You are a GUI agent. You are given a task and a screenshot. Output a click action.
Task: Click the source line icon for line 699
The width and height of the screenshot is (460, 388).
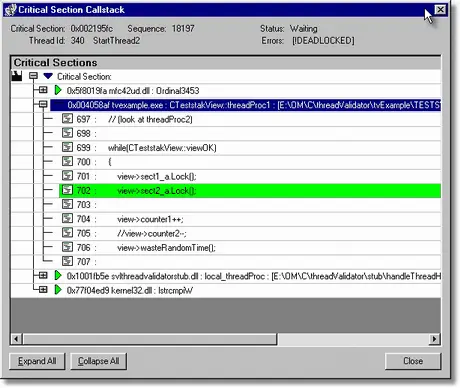coord(67,147)
